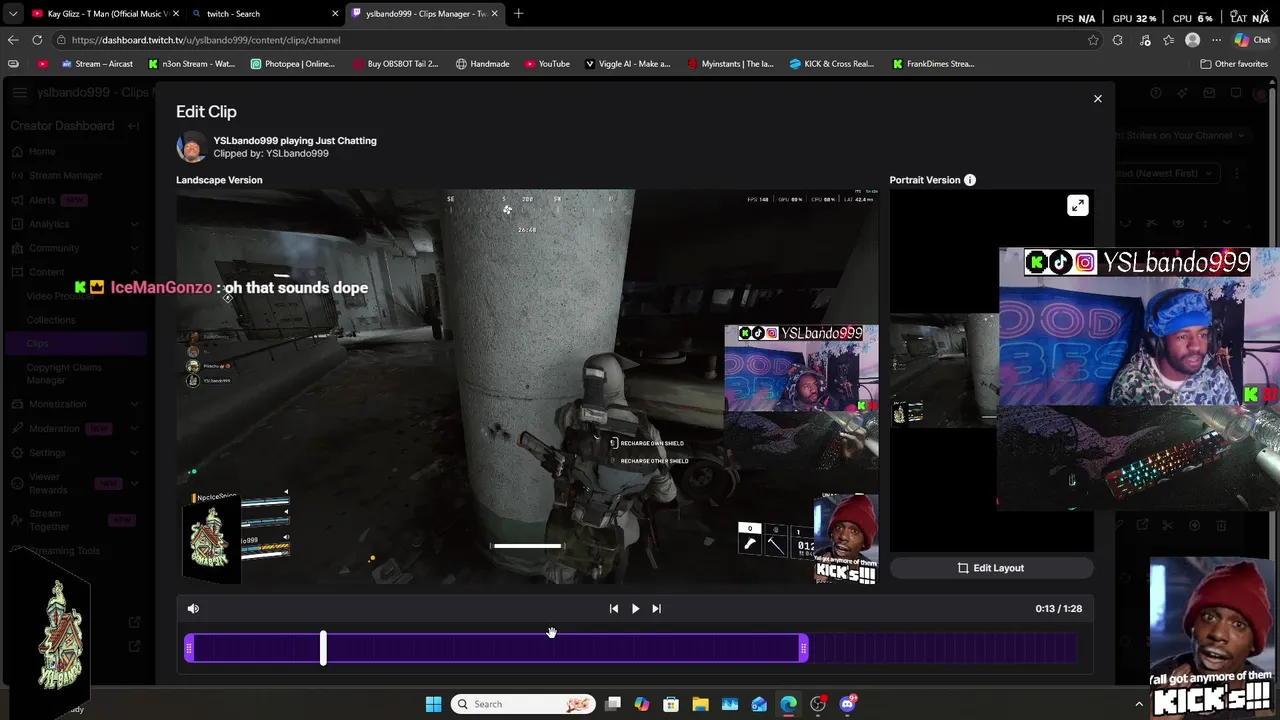Image resolution: width=1280 pixels, height=720 pixels.
Task: Jump to the clip start with skip-back
Action: pos(614,608)
